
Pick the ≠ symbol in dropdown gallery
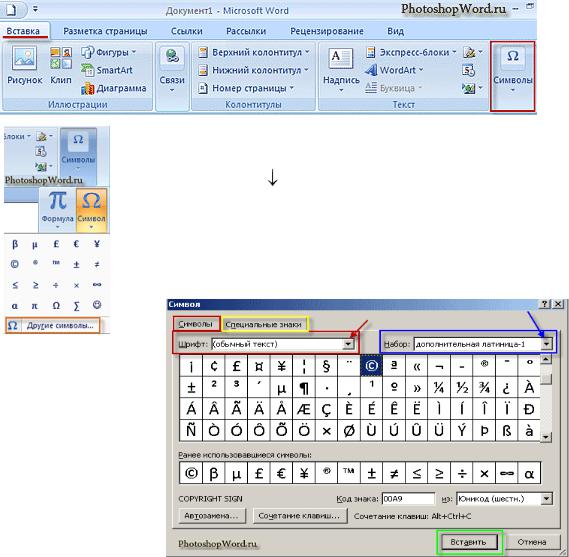click(x=97, y=265)
